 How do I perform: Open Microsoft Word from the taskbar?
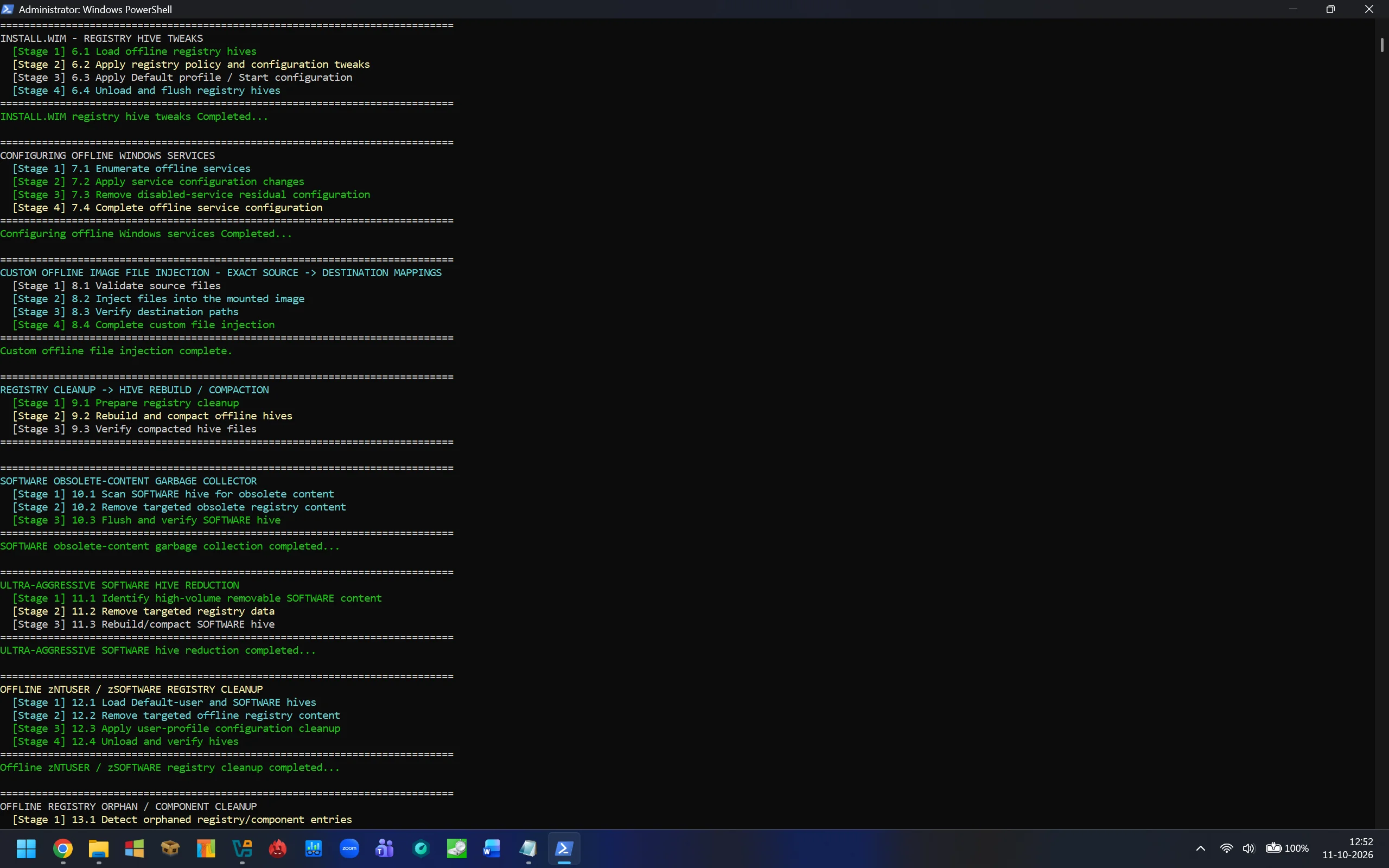click(x=493, y=848)
